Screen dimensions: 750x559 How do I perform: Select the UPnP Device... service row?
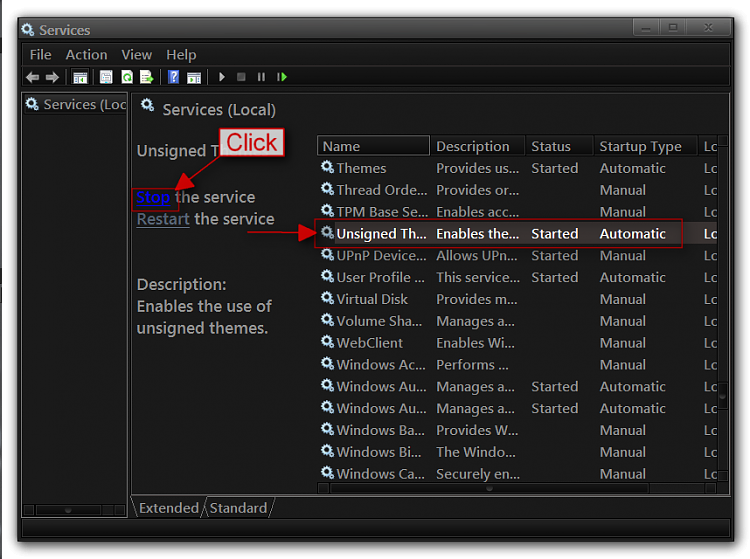(518, 255)
